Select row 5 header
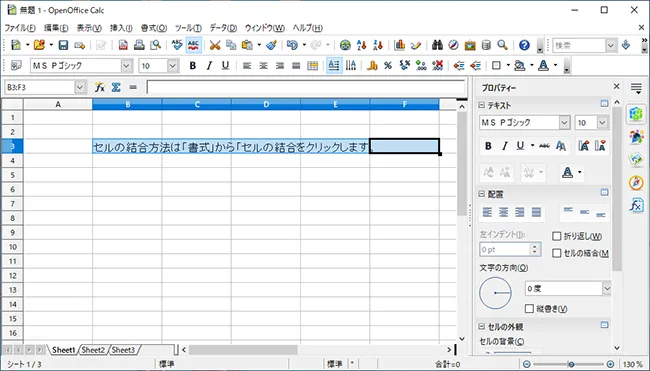 [x=12, y=175]
